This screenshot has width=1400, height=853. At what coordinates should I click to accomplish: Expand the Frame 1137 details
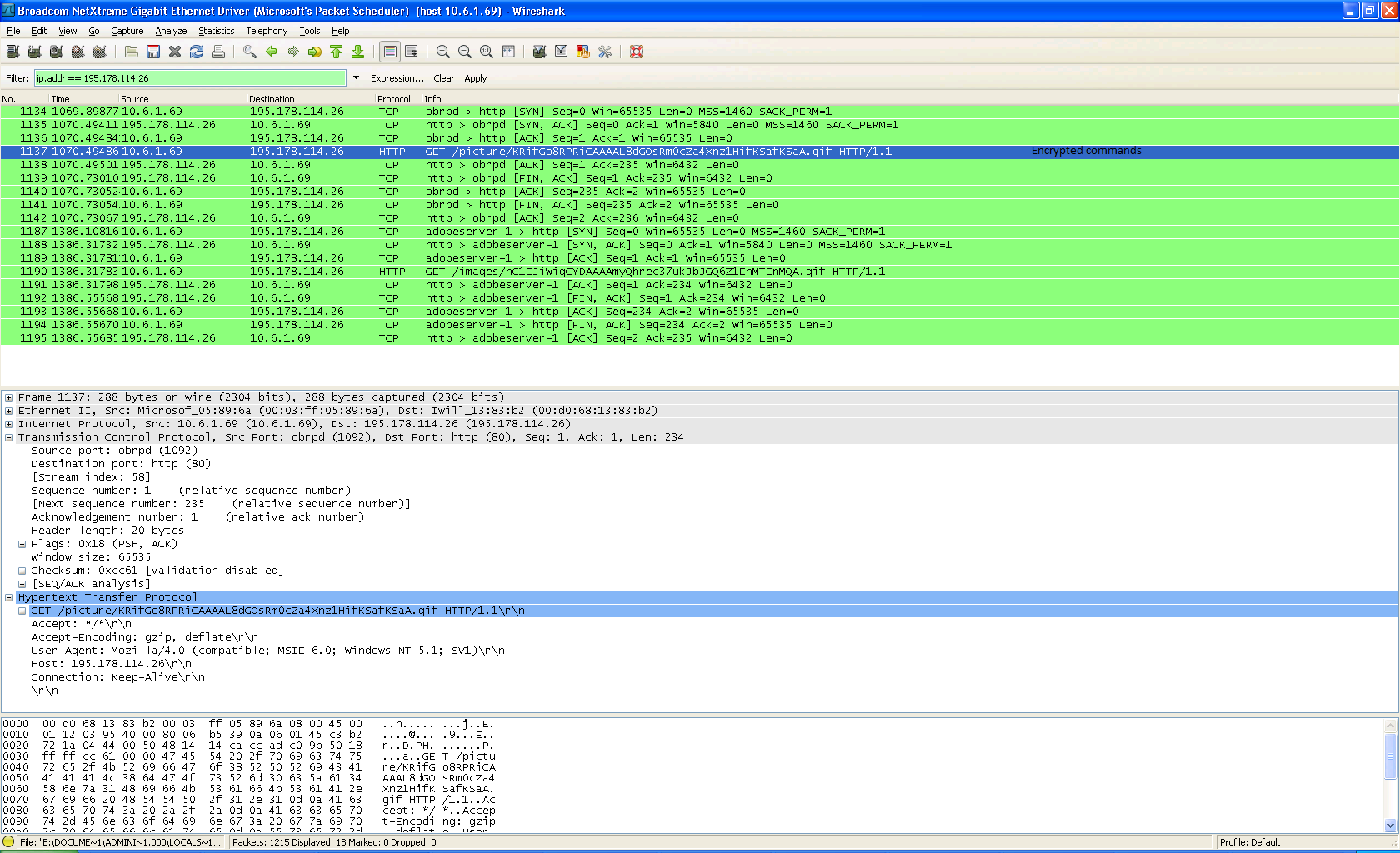[9, 397]
